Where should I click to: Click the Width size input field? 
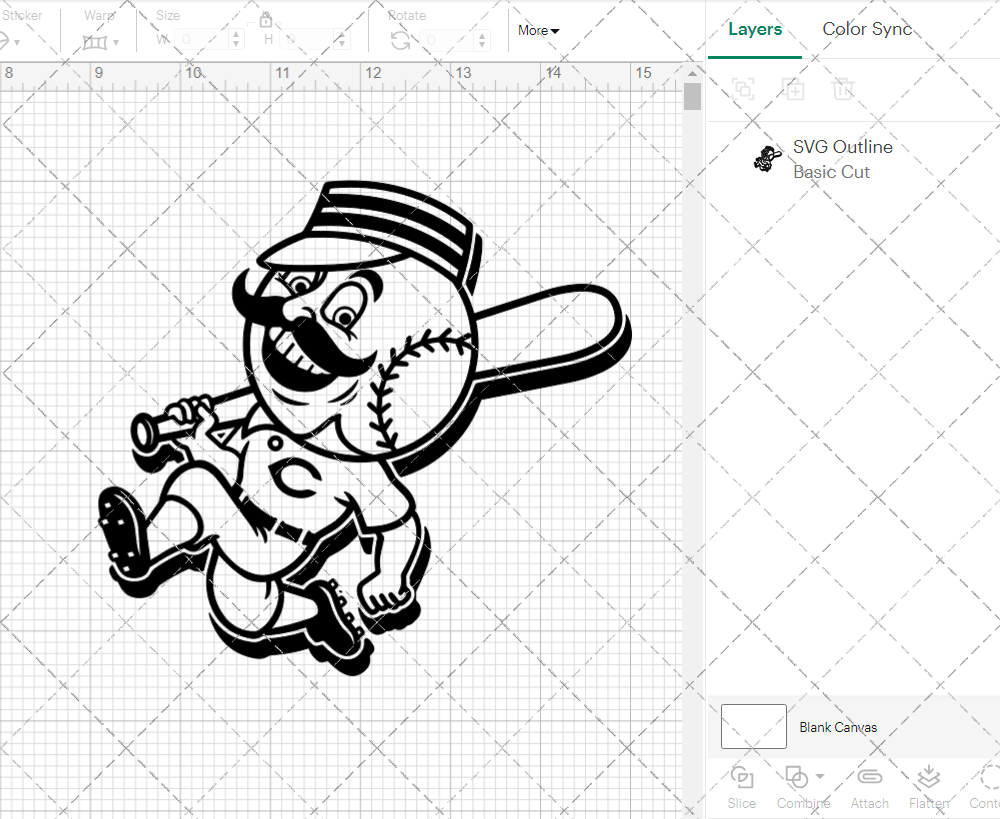pos(202,40)
